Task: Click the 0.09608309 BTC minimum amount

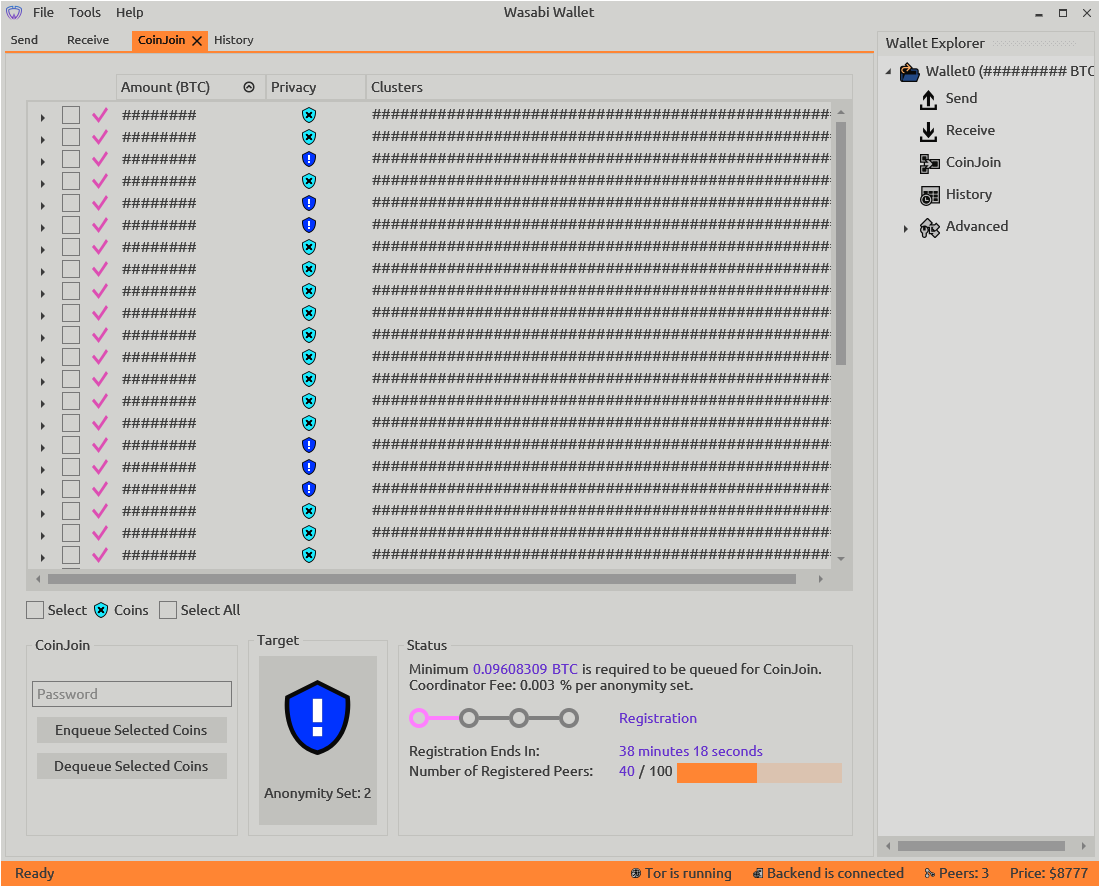Action: pyautogui.click(x=525, y=669)
